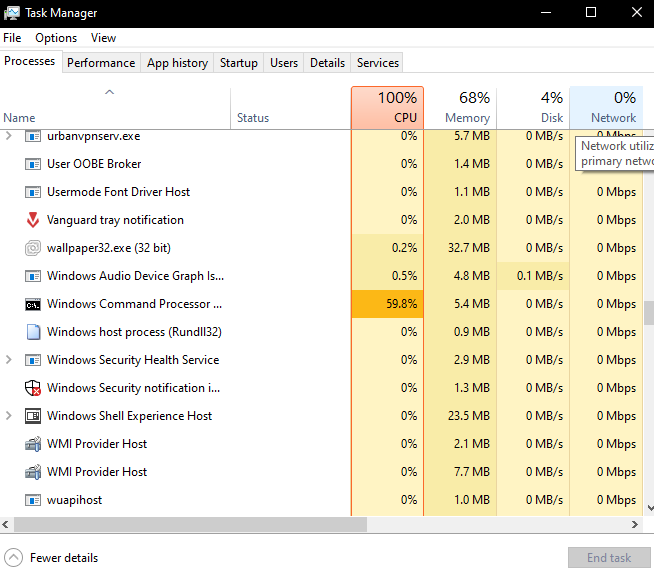Click the 23.5 MB memory cell

460,416
